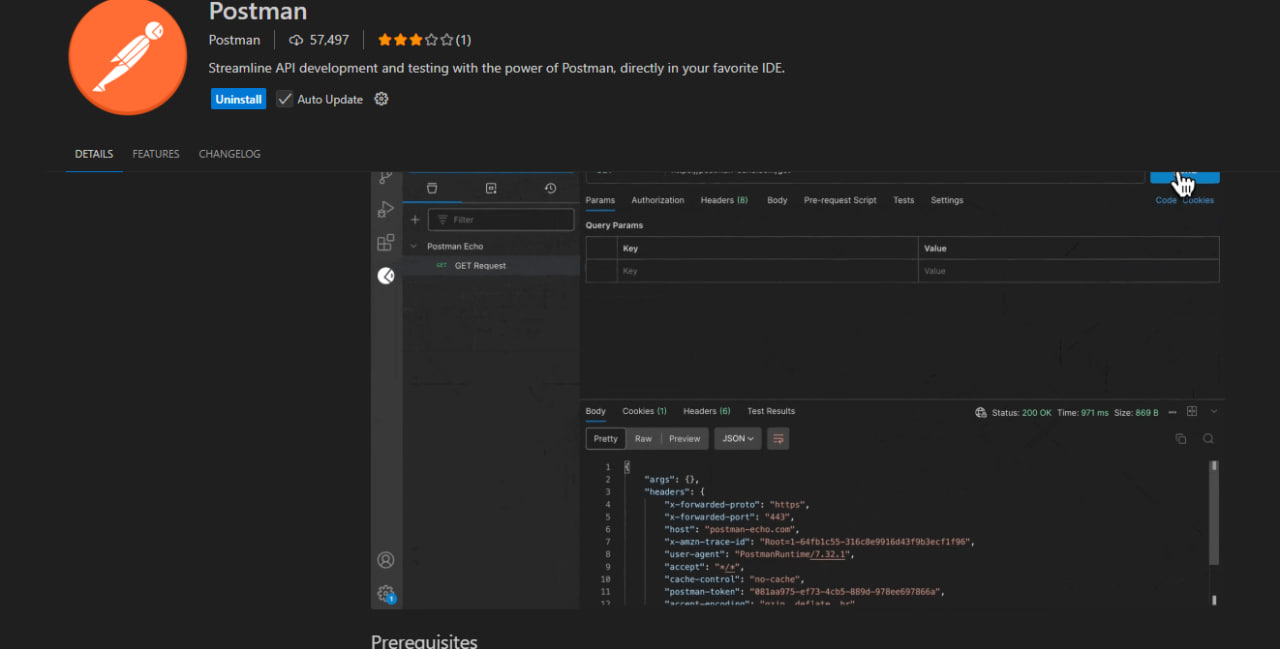Viewport: 1280px width, 649px height.
Task: Click the network globe icon beside Status
Action: [981, 412]
